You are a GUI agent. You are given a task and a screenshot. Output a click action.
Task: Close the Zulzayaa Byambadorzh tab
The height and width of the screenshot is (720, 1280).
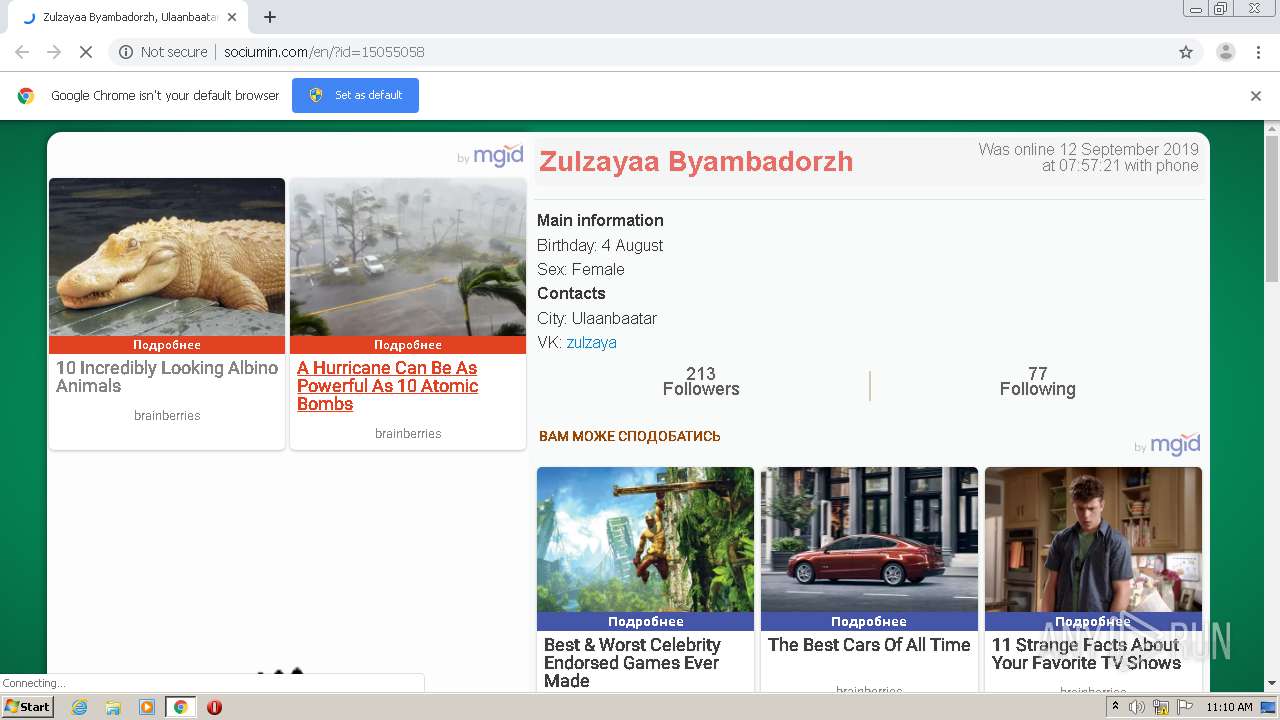pos(232,17)
